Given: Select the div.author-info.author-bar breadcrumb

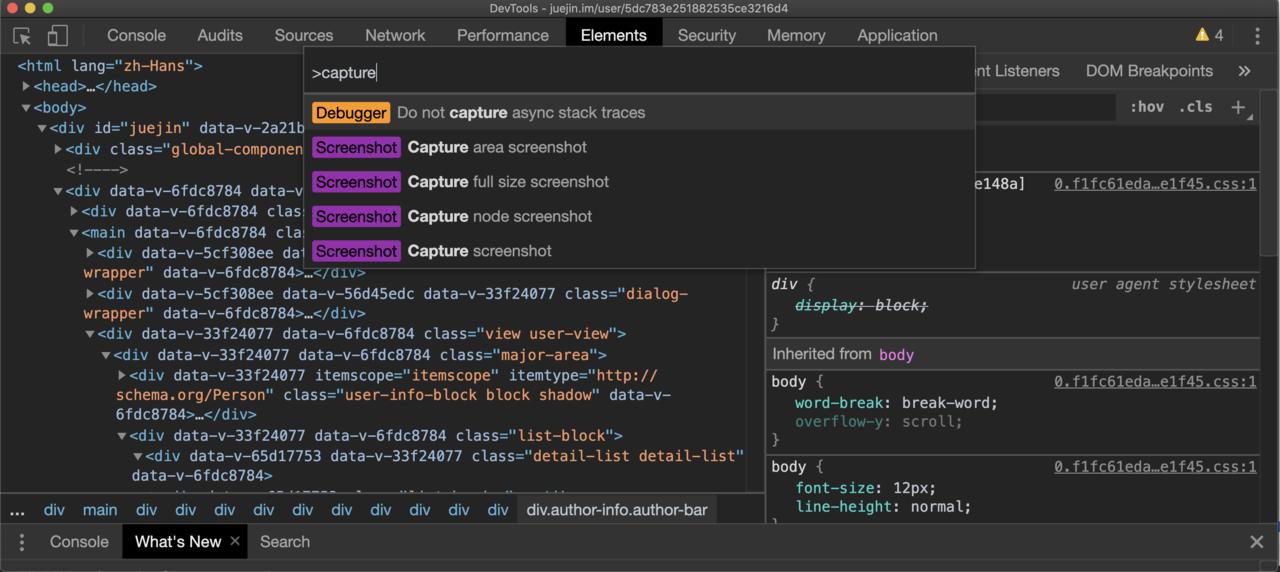Looking at the screenshot, I should (x=617, y=510).
